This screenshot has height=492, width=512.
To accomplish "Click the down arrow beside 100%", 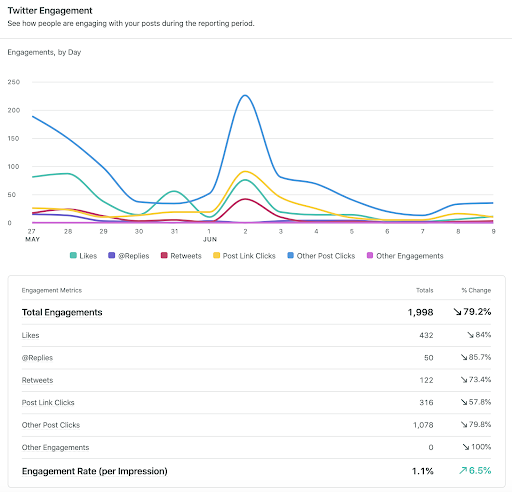I will click(466, 447).
